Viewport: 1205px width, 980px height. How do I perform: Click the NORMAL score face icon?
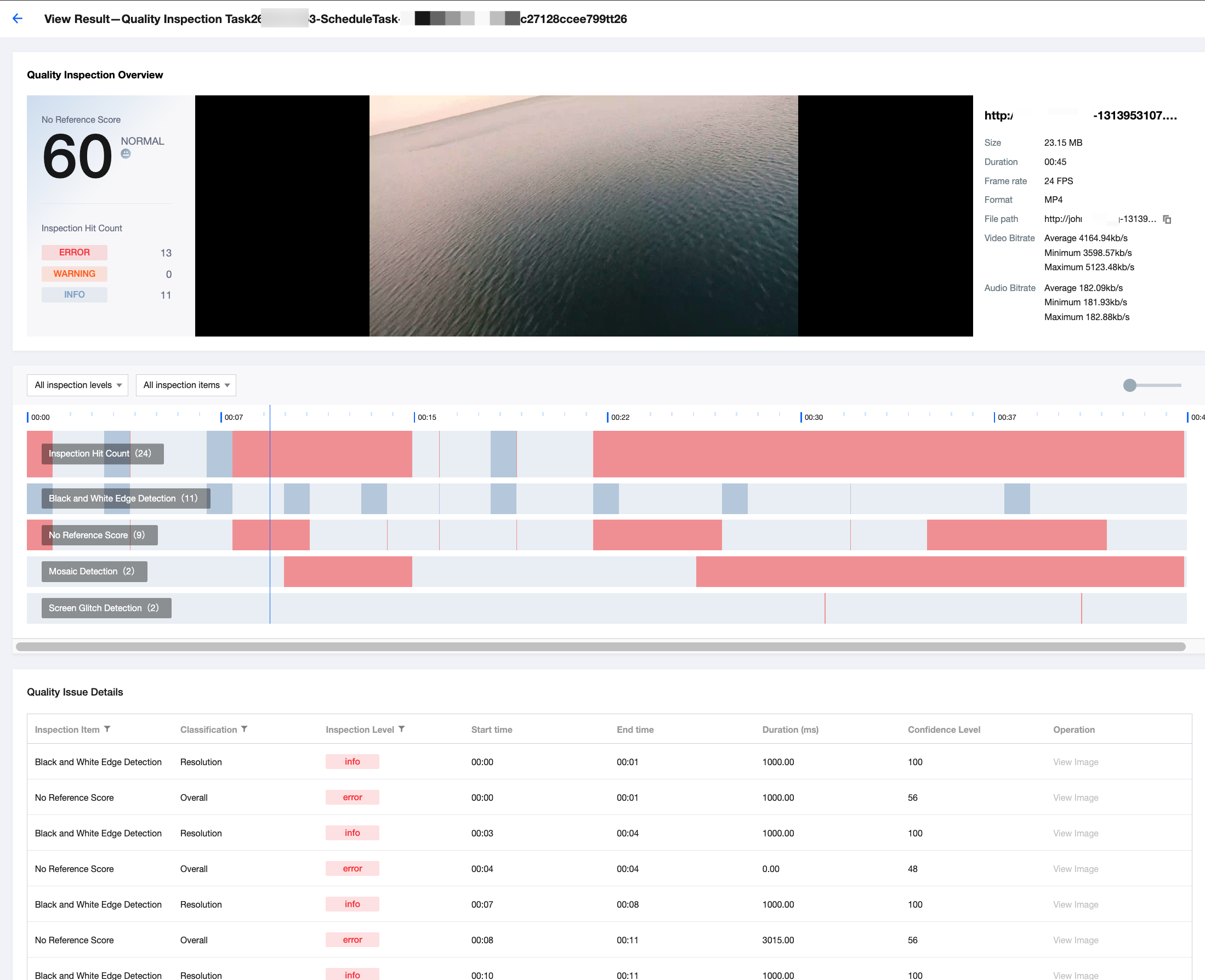[x=126, y=154]
